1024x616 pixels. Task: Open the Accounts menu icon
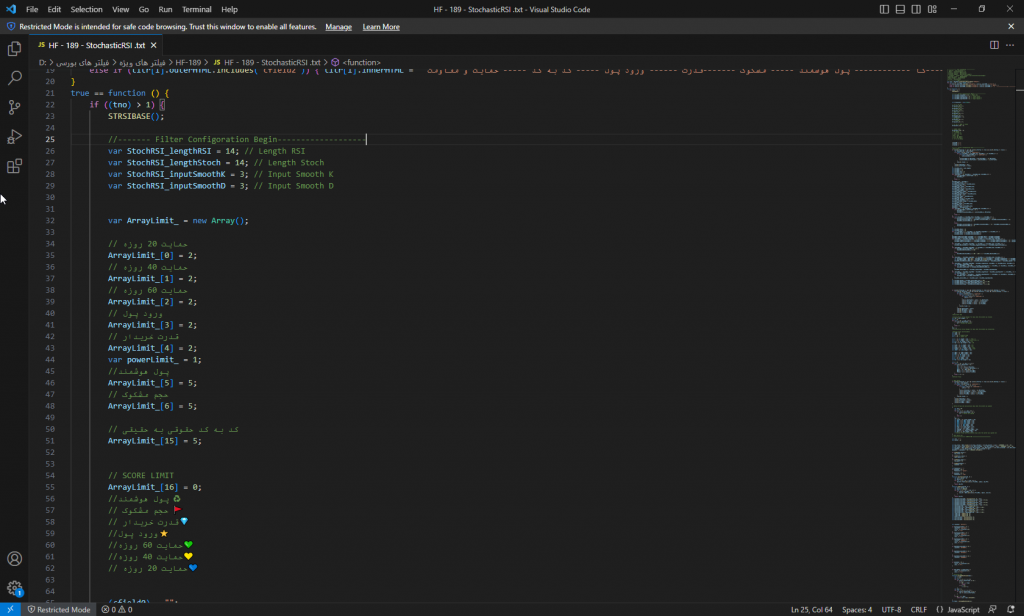pos(14,559)
